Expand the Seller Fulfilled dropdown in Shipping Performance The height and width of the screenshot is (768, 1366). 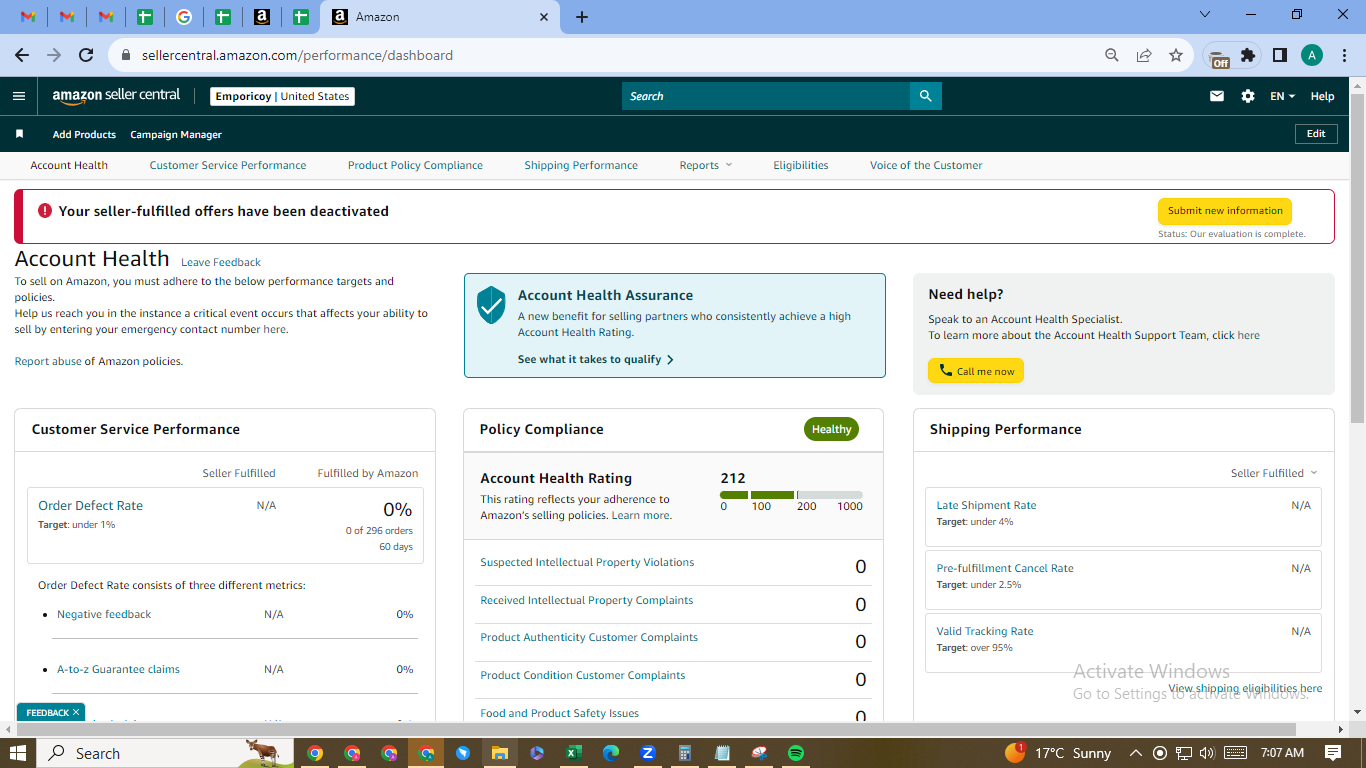pyautogui.click(x=1274, y=473)
